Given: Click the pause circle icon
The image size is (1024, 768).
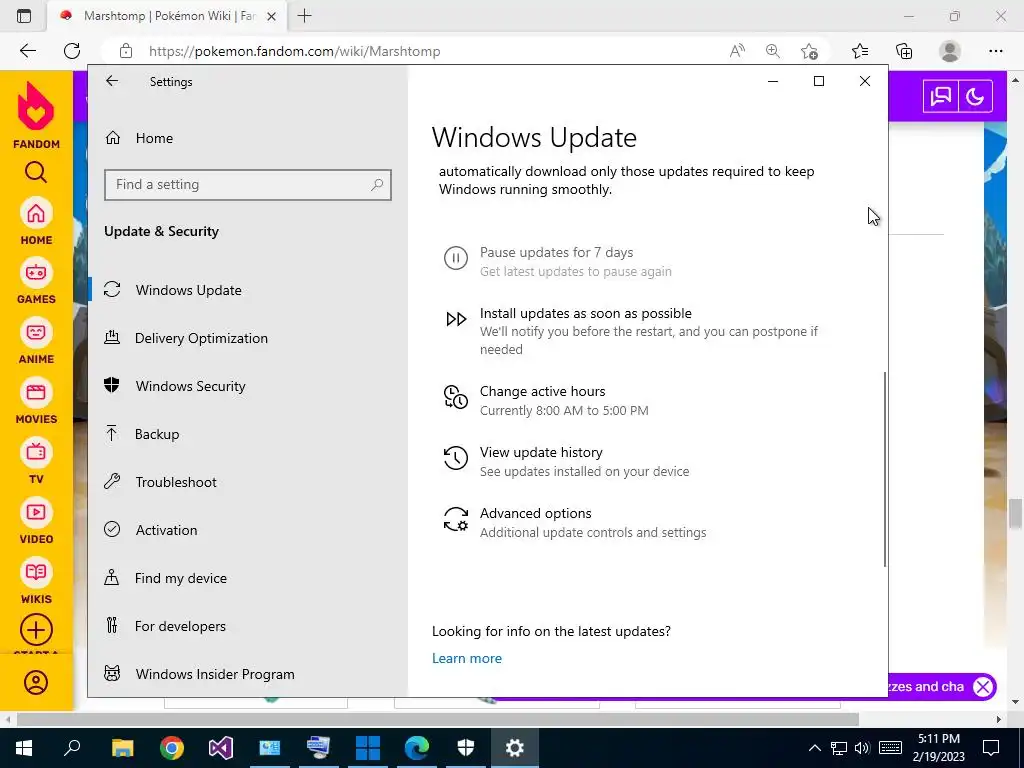Looking at the screenshot, I should point(456,257).
